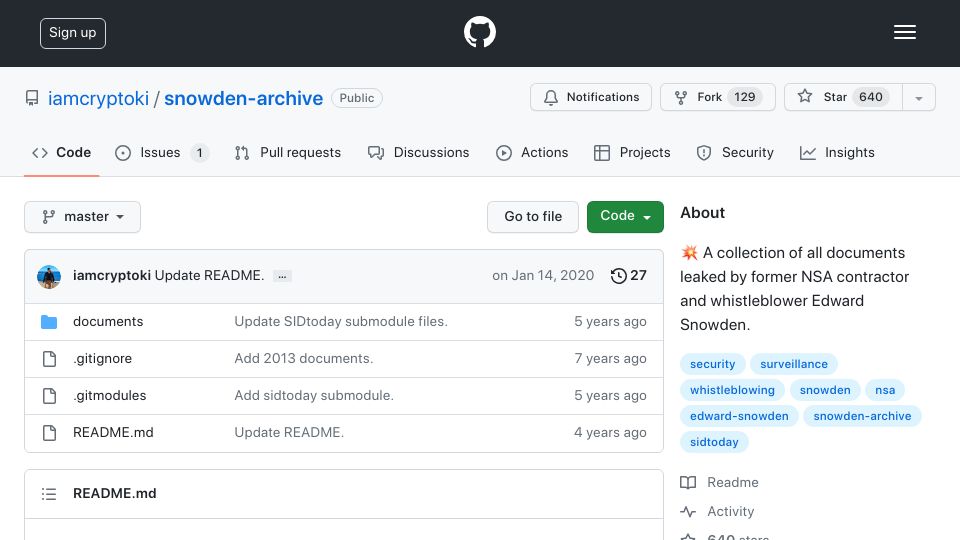Open the Discussions tab
This screenshot has width=960, height=540.
point(419,152)
